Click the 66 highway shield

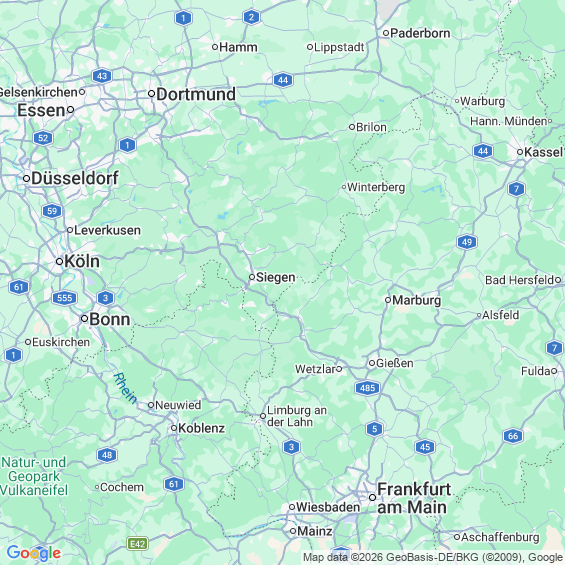click(513, 436)
